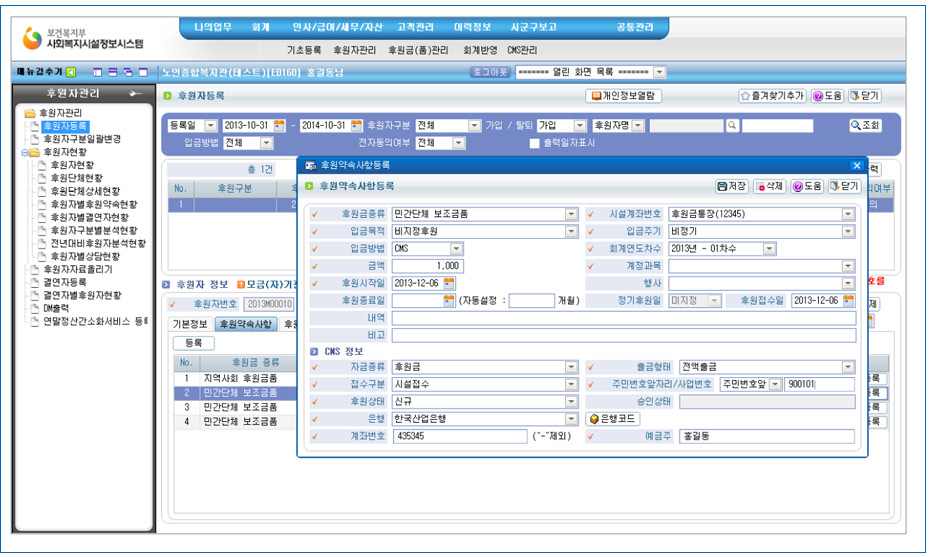The height and width of the screenshot is (557, 933).
Task: Open calendar icon for 후원접수일 in dialog
Action: [849, 301]
